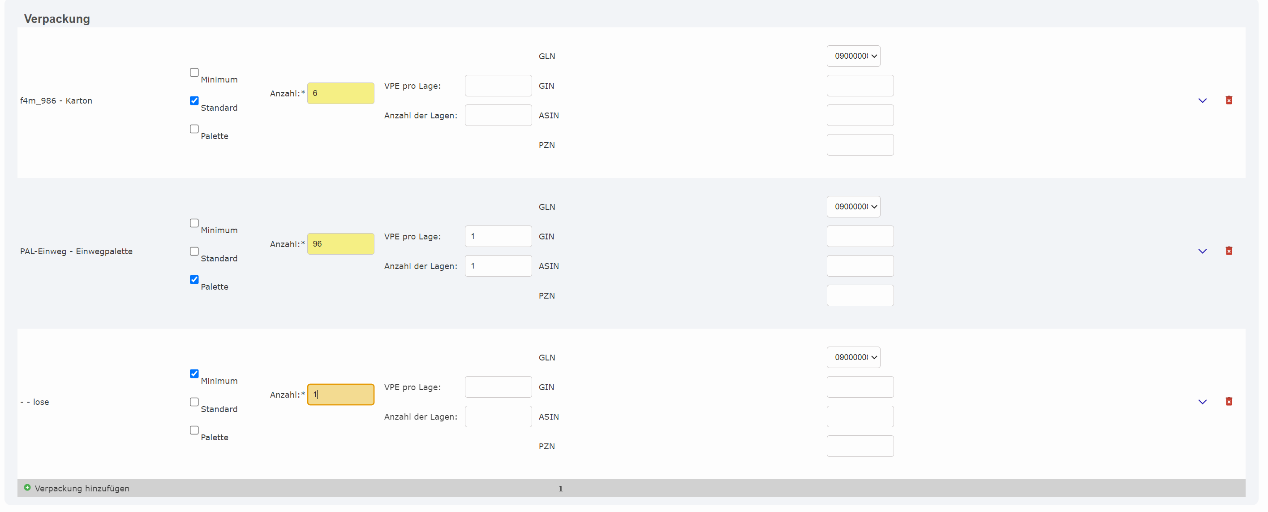The image size is (1268, 512).
Task: Uncheck Standard for f4m_986 Karton
Action: pos(194,101)
